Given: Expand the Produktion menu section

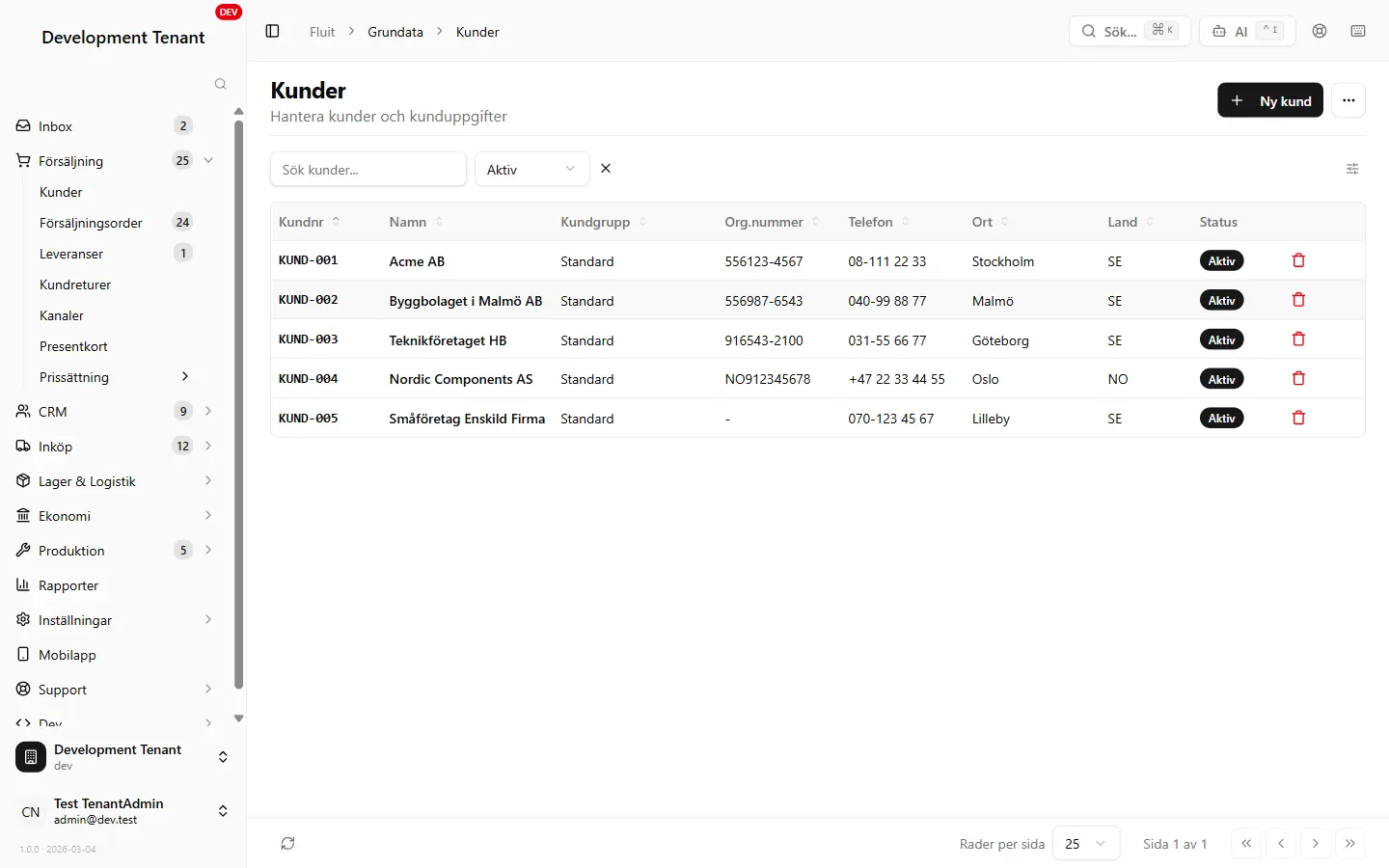Looking at the screenshot, I should coord(208,550).
